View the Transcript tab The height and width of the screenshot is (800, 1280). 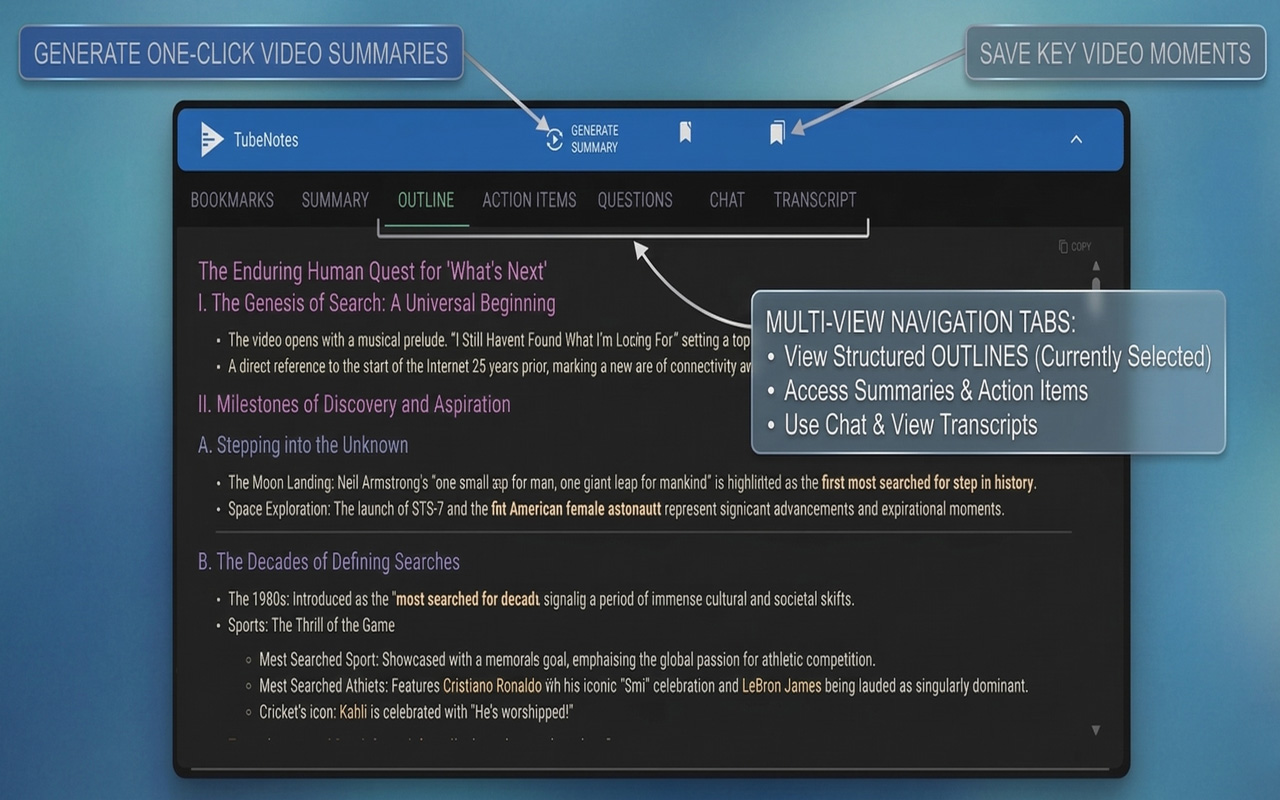pos(815,200)
